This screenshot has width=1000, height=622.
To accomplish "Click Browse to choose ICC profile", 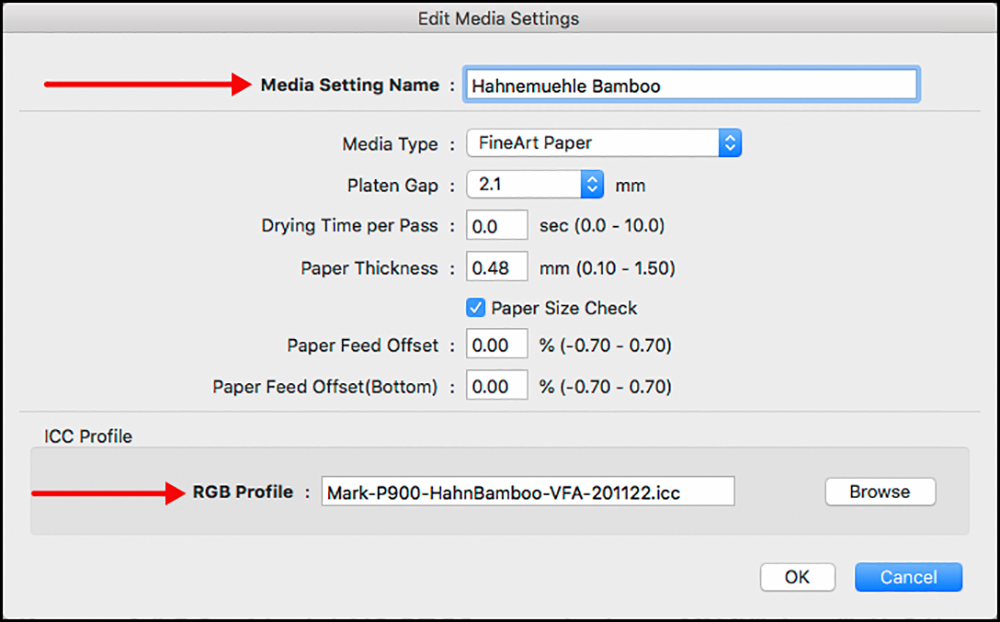I will pos(880,492).
